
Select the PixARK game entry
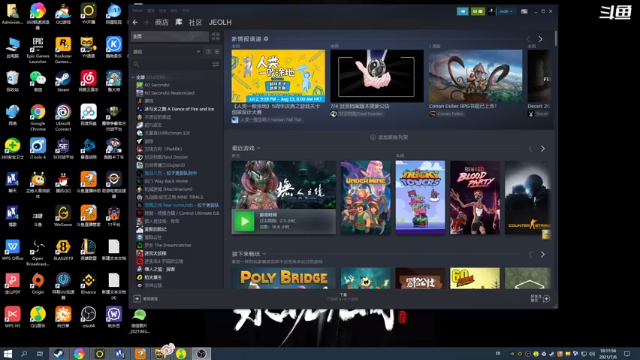pos(163,149)
